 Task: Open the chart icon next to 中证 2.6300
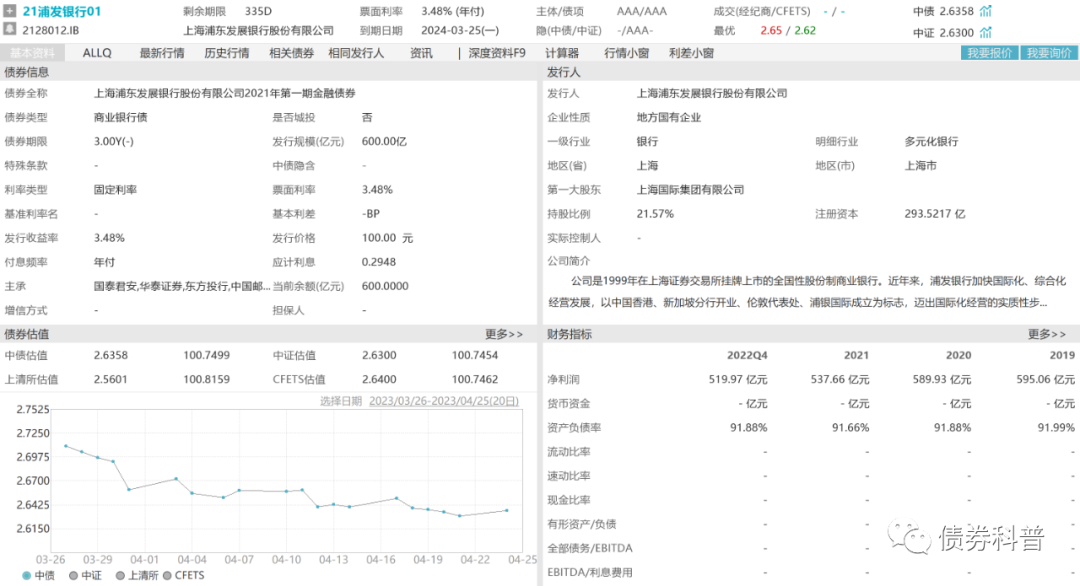[986, 32]
